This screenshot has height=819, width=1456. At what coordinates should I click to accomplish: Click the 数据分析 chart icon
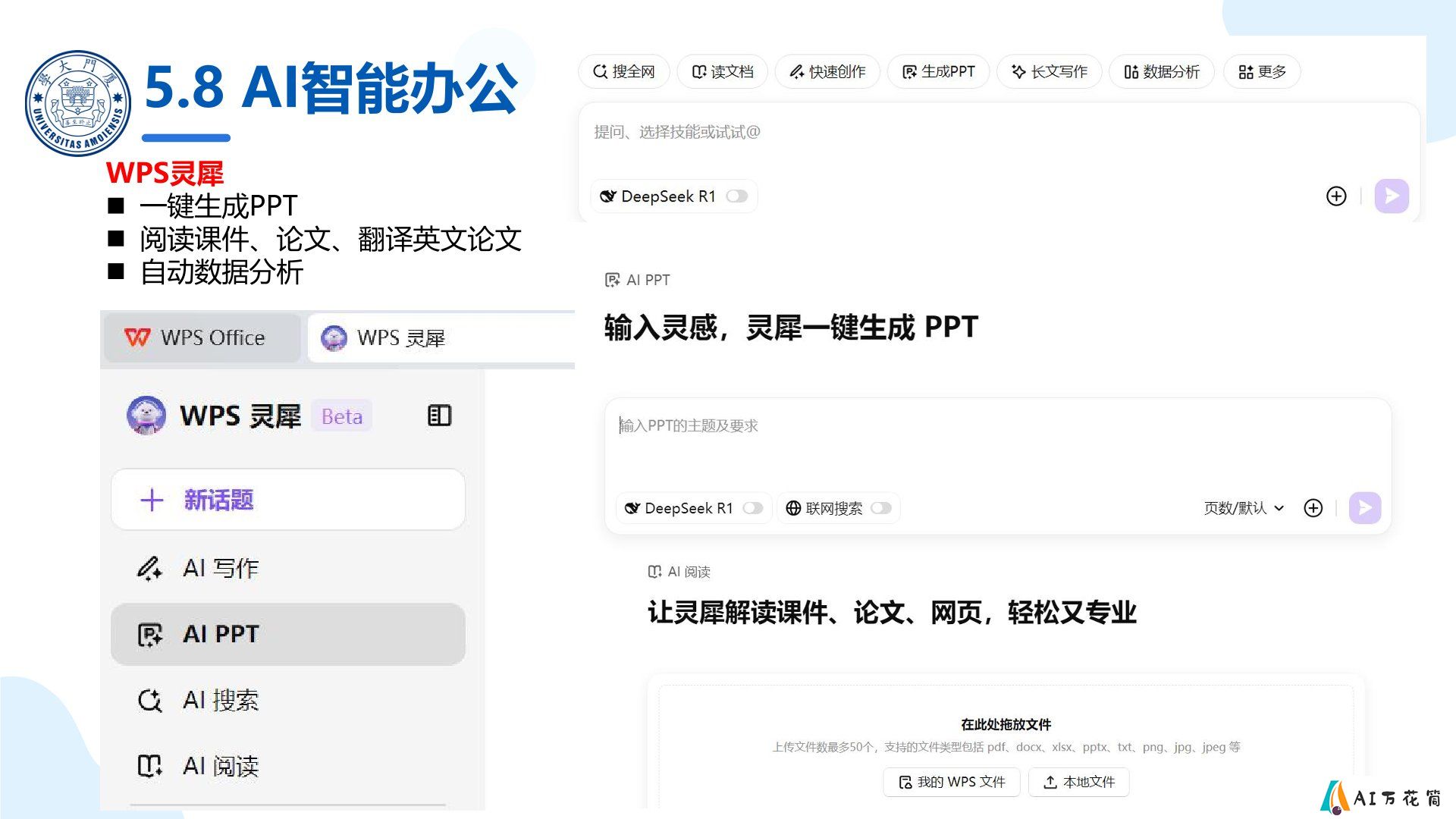pyautogui.click(x=1131, y=71)
